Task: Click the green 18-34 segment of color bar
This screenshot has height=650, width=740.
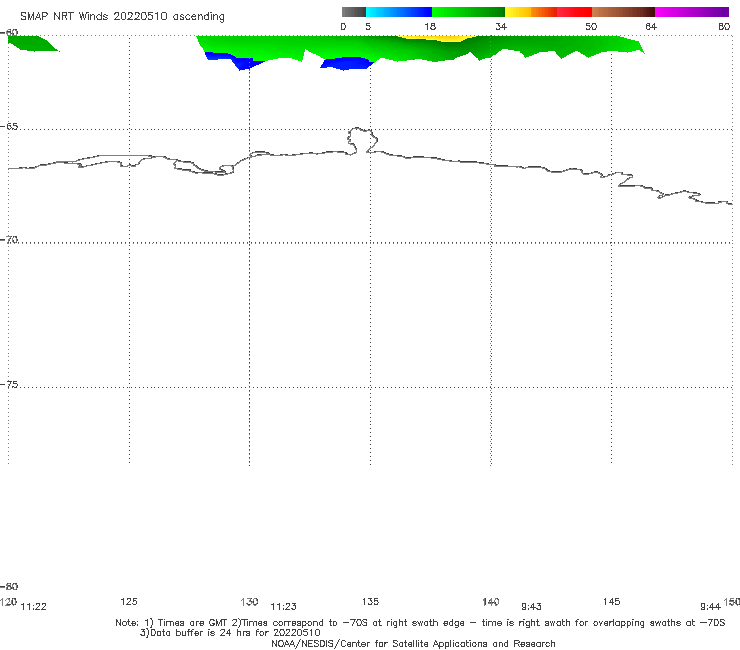Action: (x=468, y=12)
